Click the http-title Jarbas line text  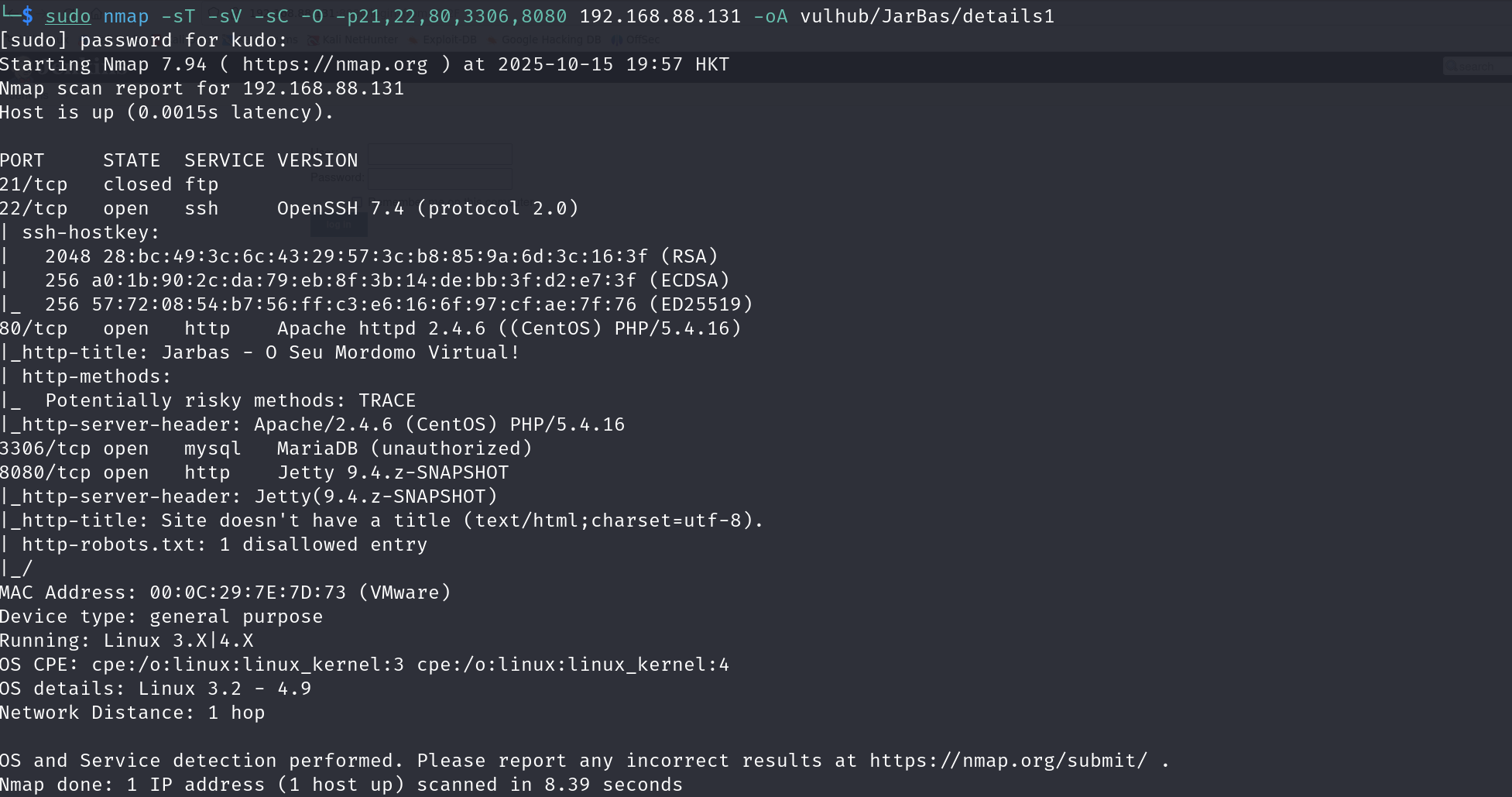(x=265, y=352)
